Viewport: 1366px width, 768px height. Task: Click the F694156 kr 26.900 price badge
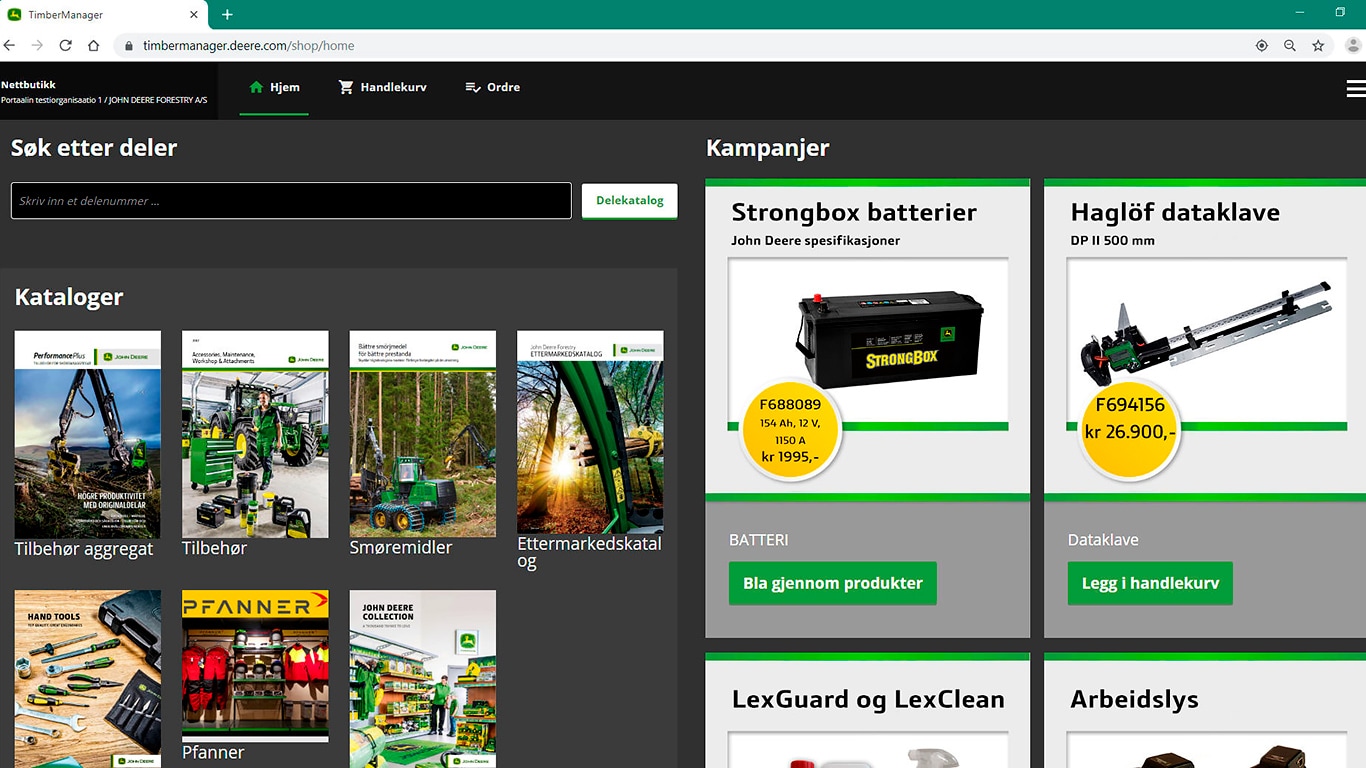click(1130, 428)
